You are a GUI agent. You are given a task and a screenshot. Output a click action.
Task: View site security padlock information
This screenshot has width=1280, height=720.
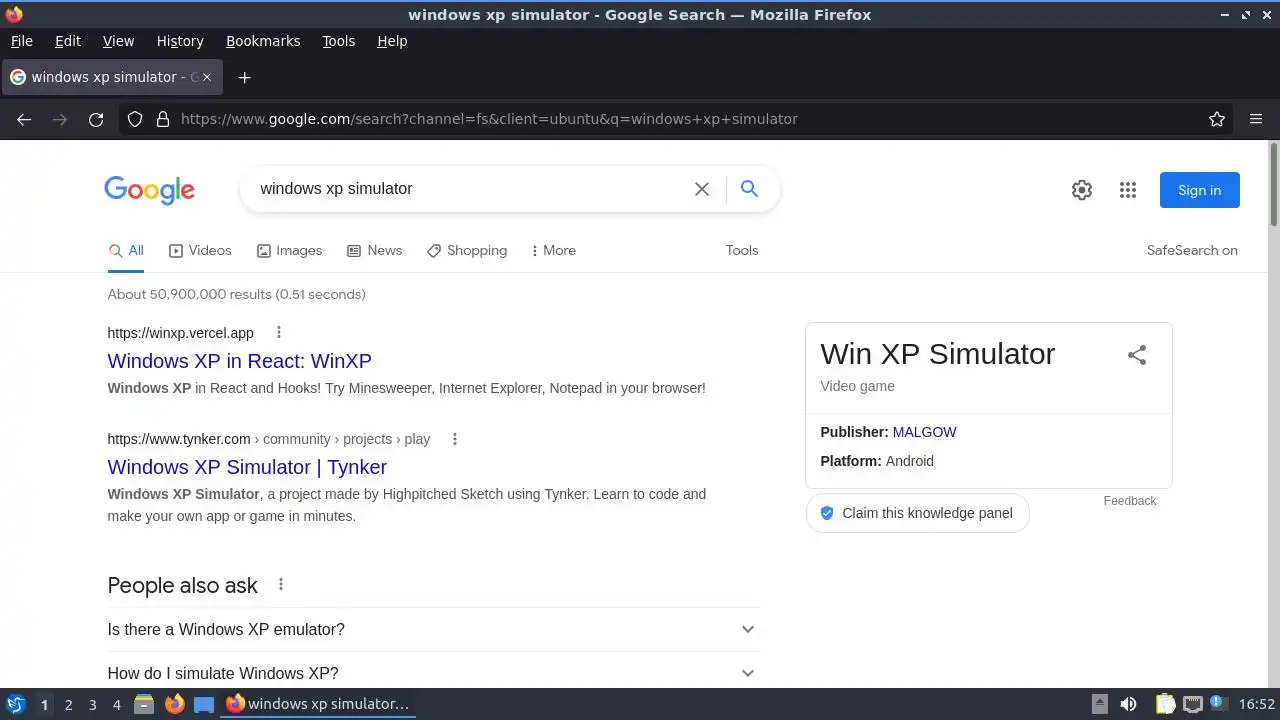point(163,119)
